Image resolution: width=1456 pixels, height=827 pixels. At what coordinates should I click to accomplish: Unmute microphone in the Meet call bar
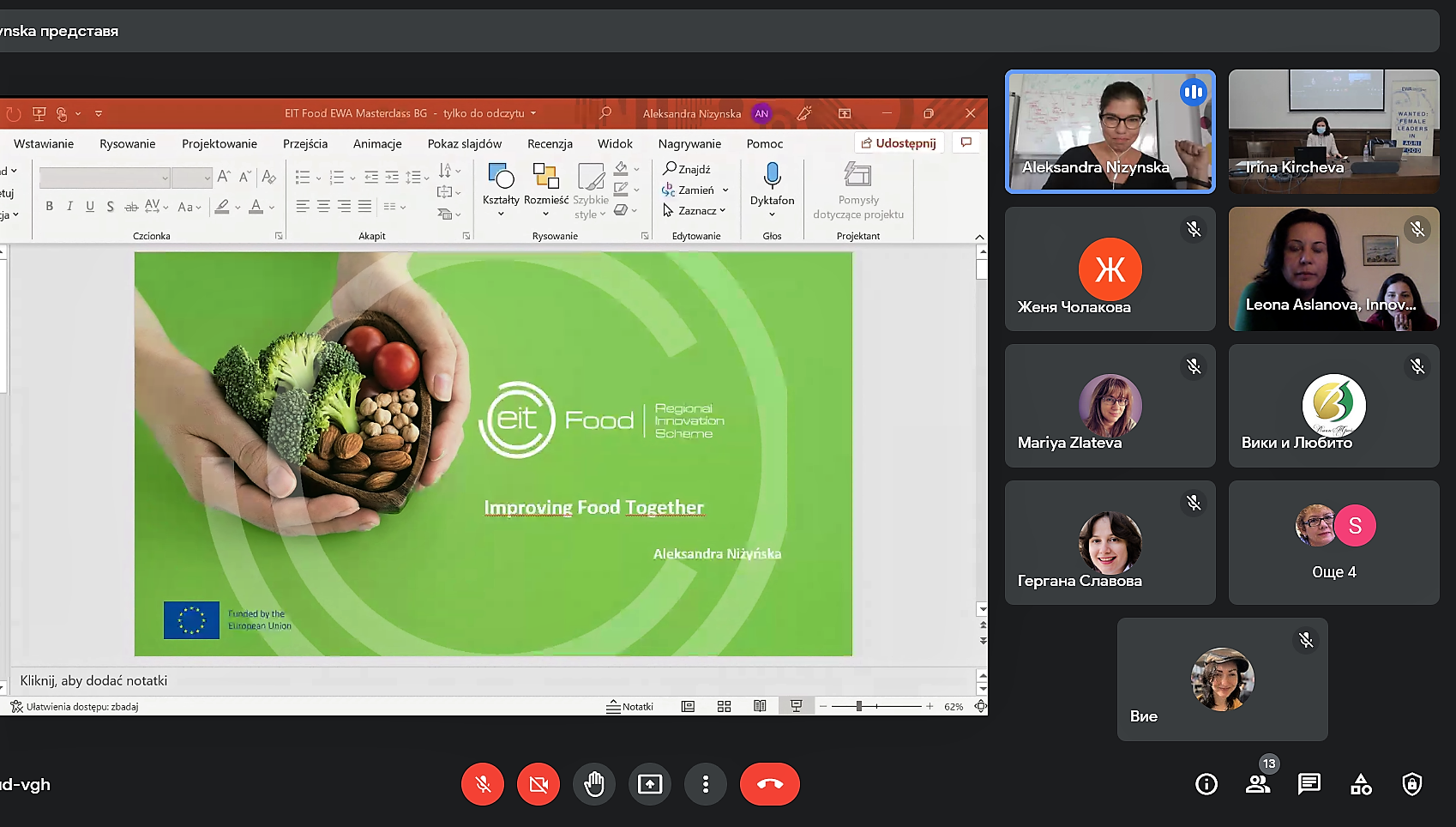point(483,784)
